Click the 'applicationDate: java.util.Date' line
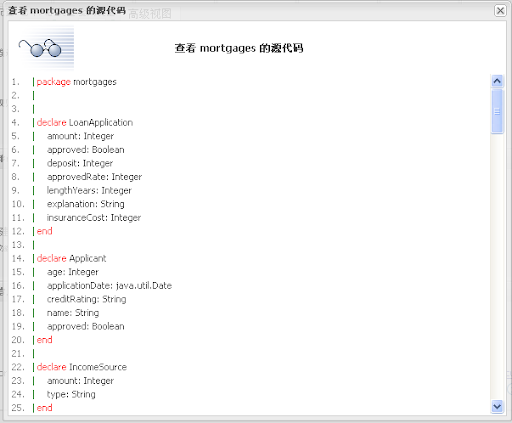The width and height of the screenshot is (512, 423). 109,286
